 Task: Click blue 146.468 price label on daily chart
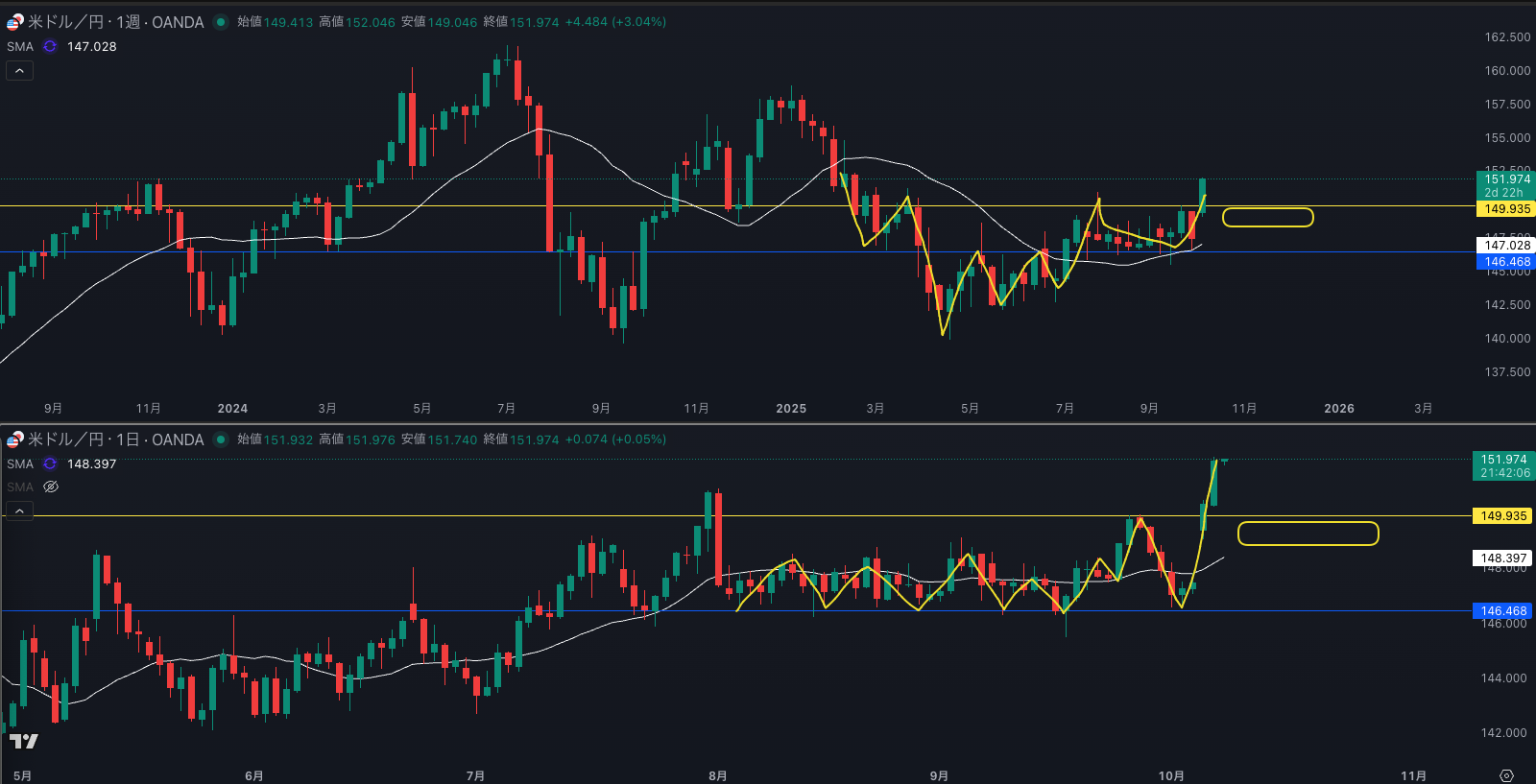(x=1502, y=611)
